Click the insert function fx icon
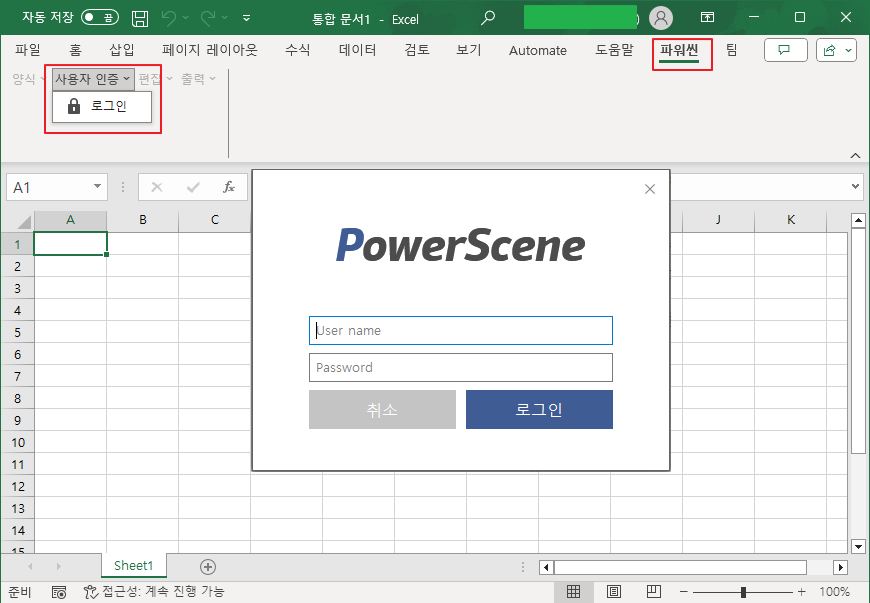 [x=229, y=187]
